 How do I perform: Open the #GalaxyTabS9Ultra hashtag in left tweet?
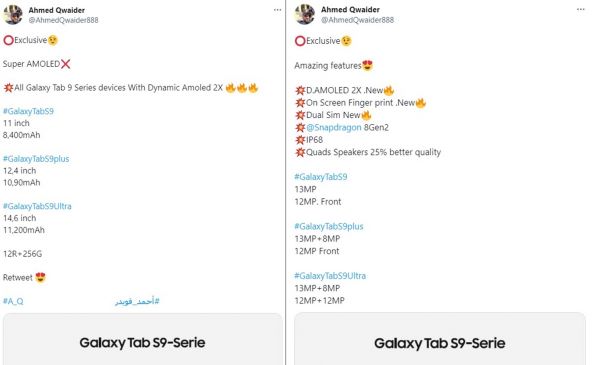37,206
